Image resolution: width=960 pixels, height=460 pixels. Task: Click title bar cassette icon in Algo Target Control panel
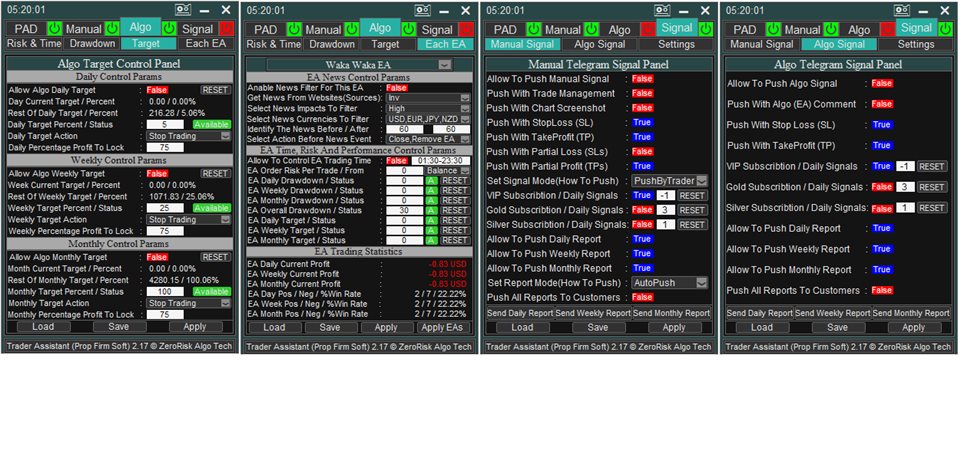tap(183, 9)
